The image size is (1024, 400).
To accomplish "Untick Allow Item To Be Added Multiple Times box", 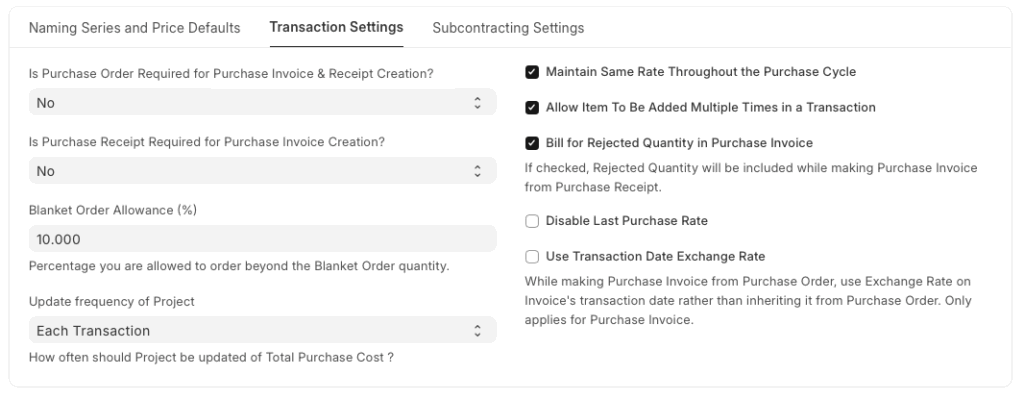I will point(532,107).
